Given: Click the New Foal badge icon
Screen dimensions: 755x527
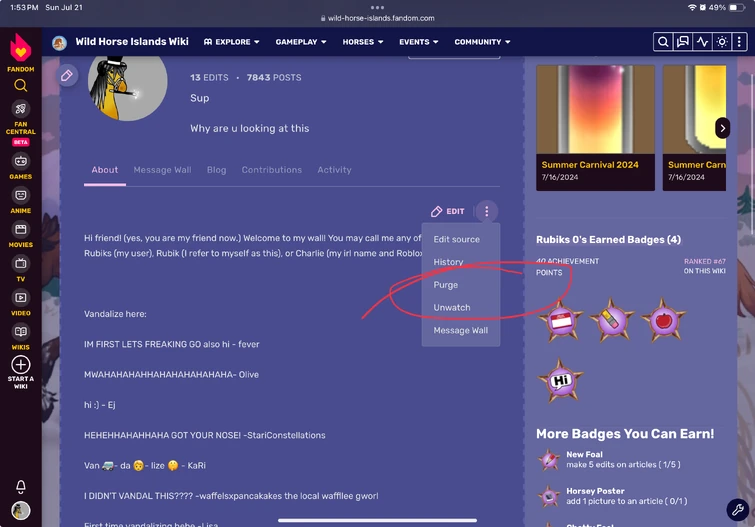Looking at the screenshot, I should click(549, 460).
